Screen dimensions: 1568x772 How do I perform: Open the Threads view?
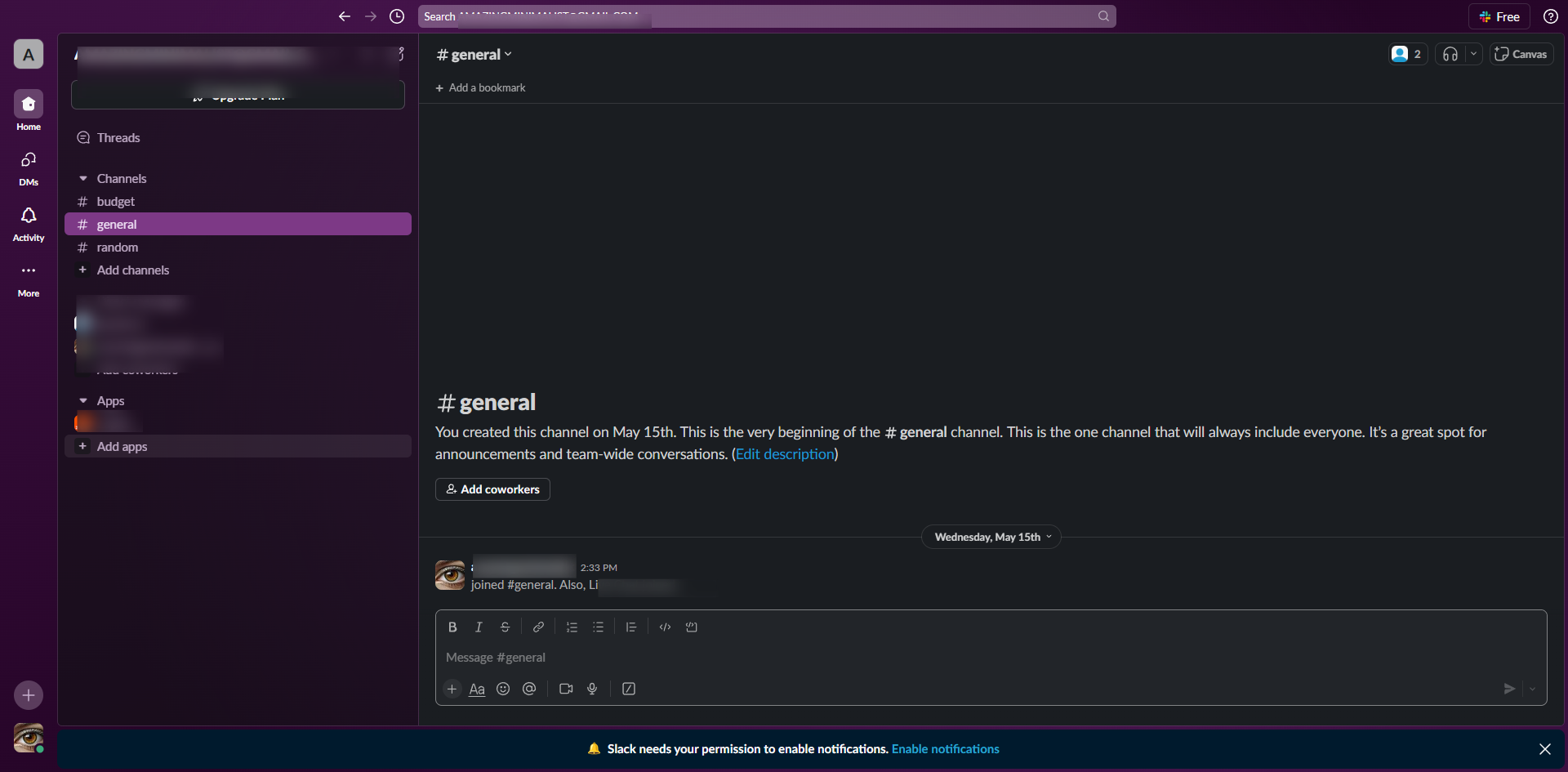(238, 138)
